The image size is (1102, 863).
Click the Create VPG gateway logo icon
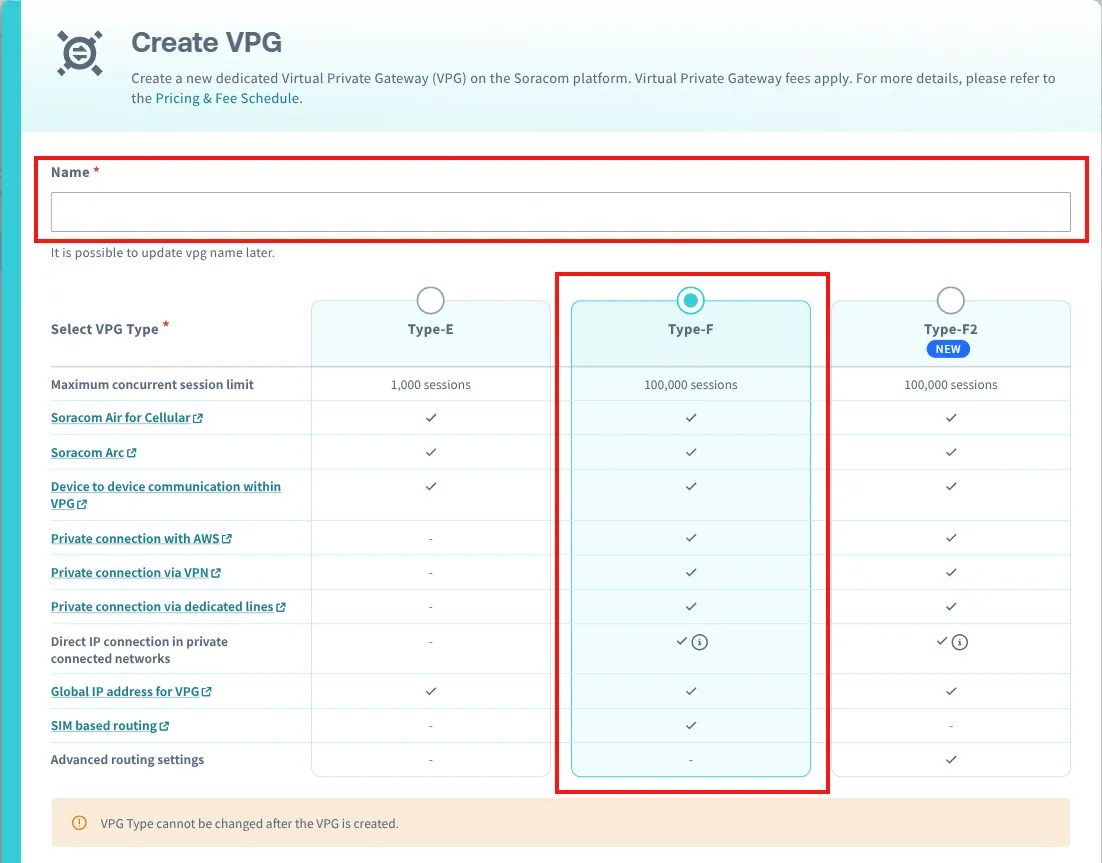79,53
